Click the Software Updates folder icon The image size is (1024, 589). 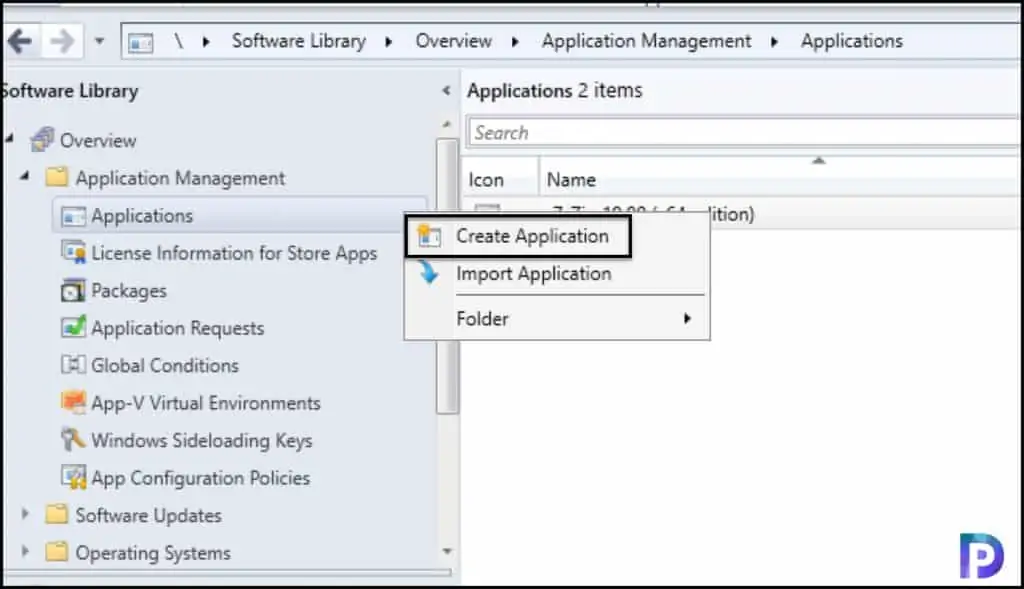coord(57,515)
